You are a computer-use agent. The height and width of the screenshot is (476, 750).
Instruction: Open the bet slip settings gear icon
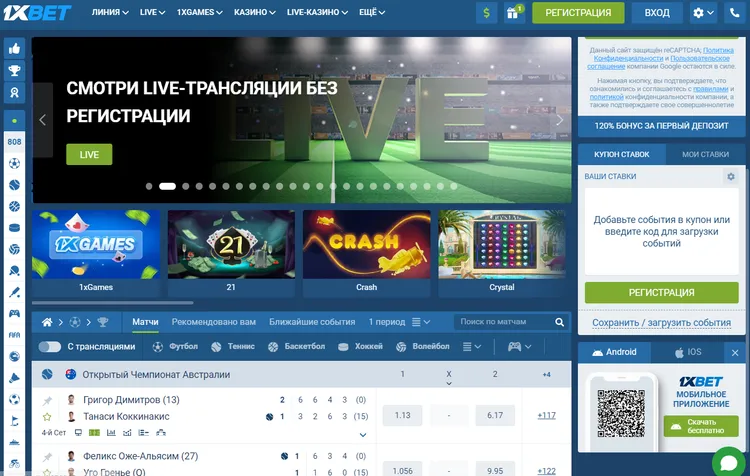730,177
